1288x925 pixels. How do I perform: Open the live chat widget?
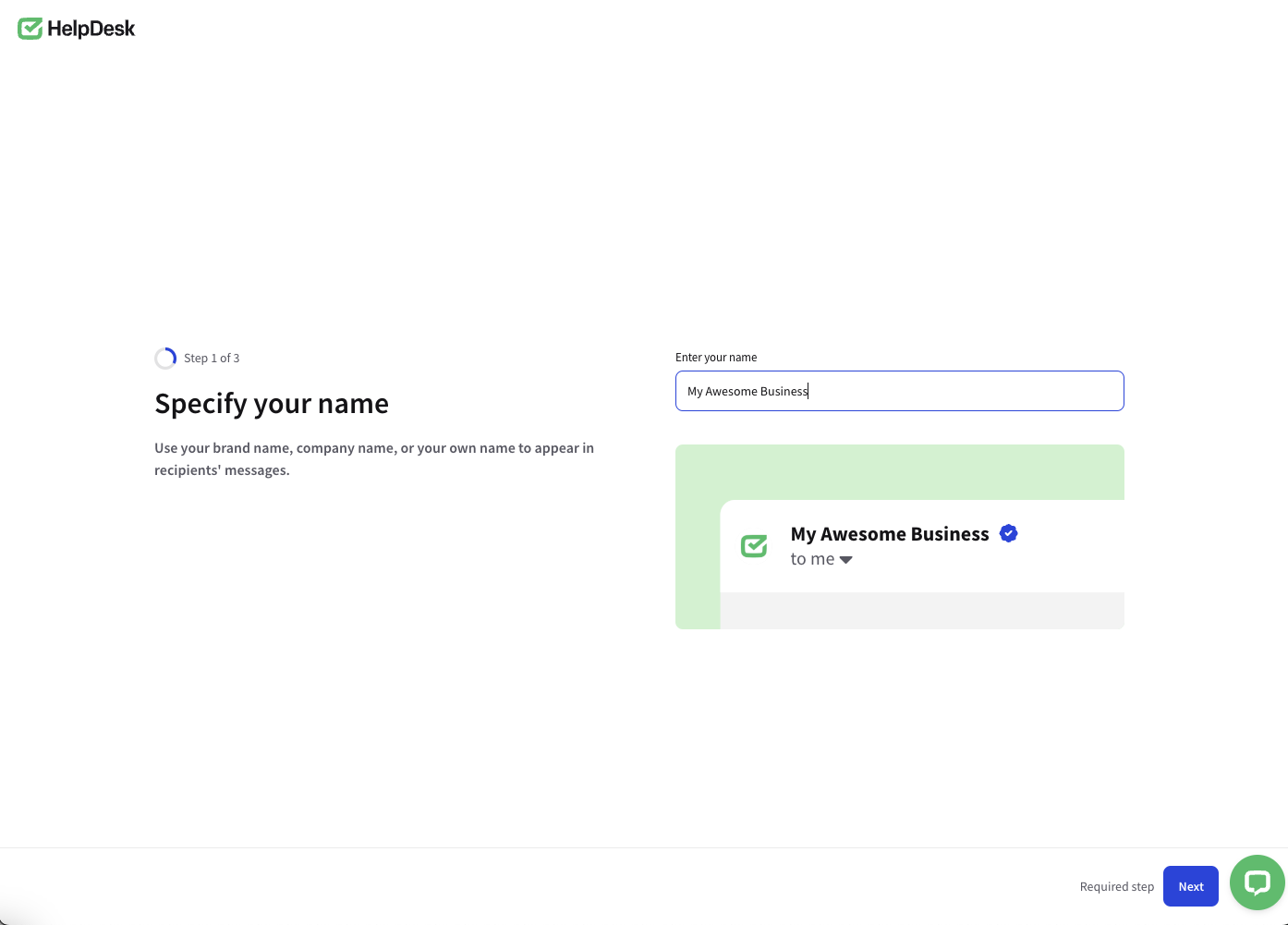pos(1258,882)
